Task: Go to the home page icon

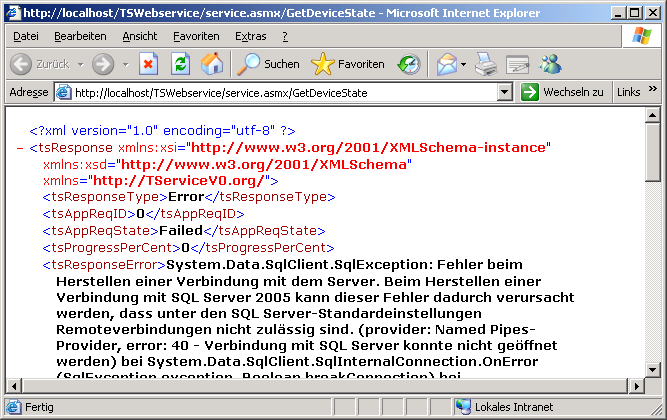Action: 212,64
